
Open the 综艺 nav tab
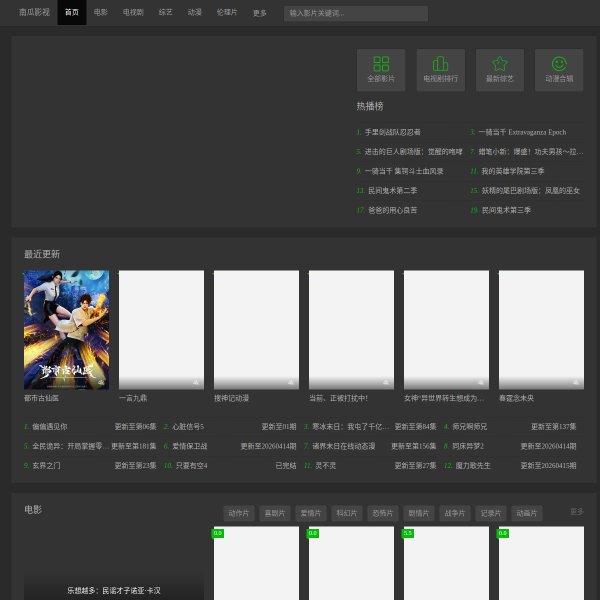coord(166,13)
